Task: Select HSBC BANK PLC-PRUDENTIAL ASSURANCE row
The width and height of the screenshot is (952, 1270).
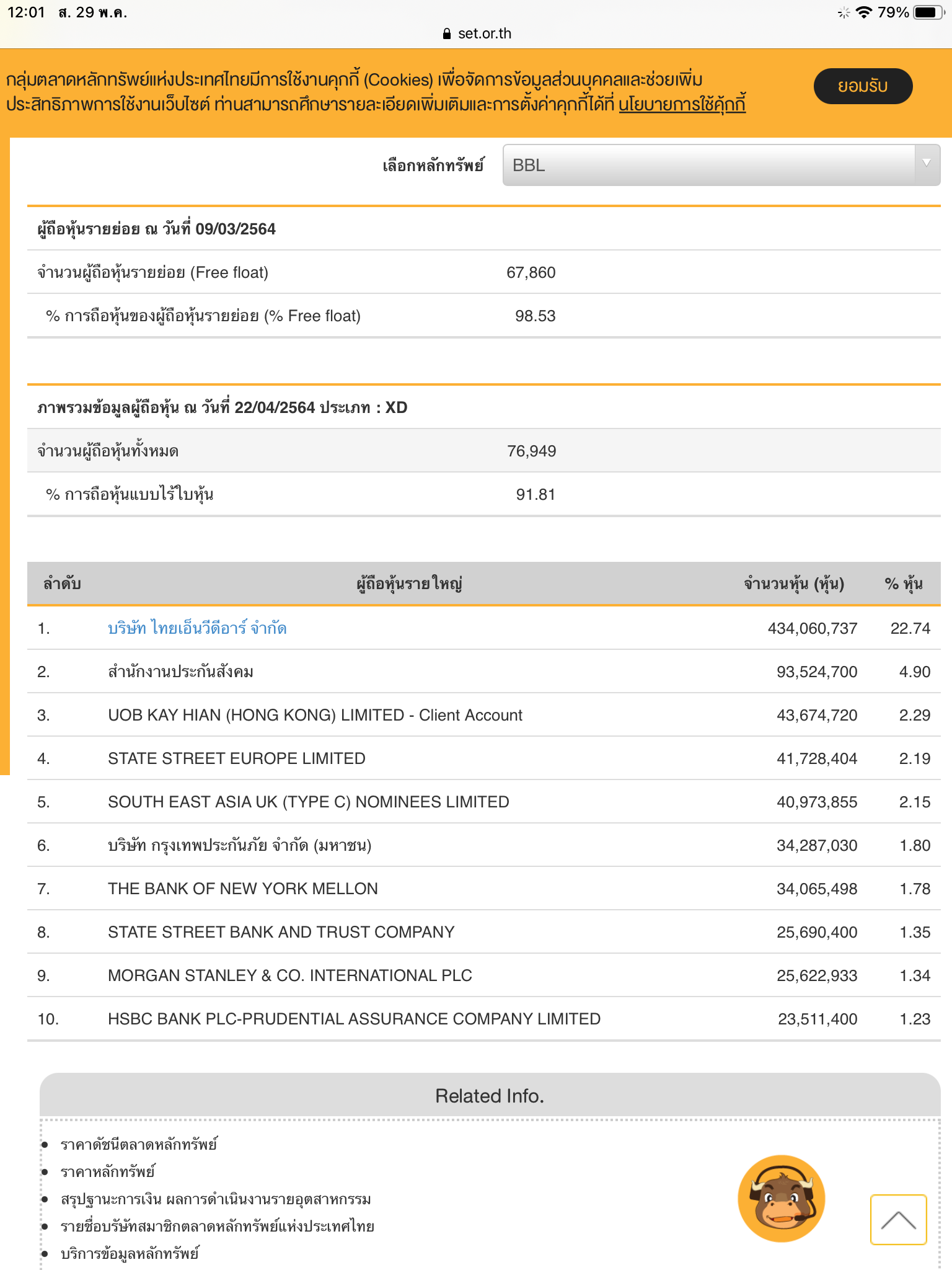Action: [x=483, y=1019]
